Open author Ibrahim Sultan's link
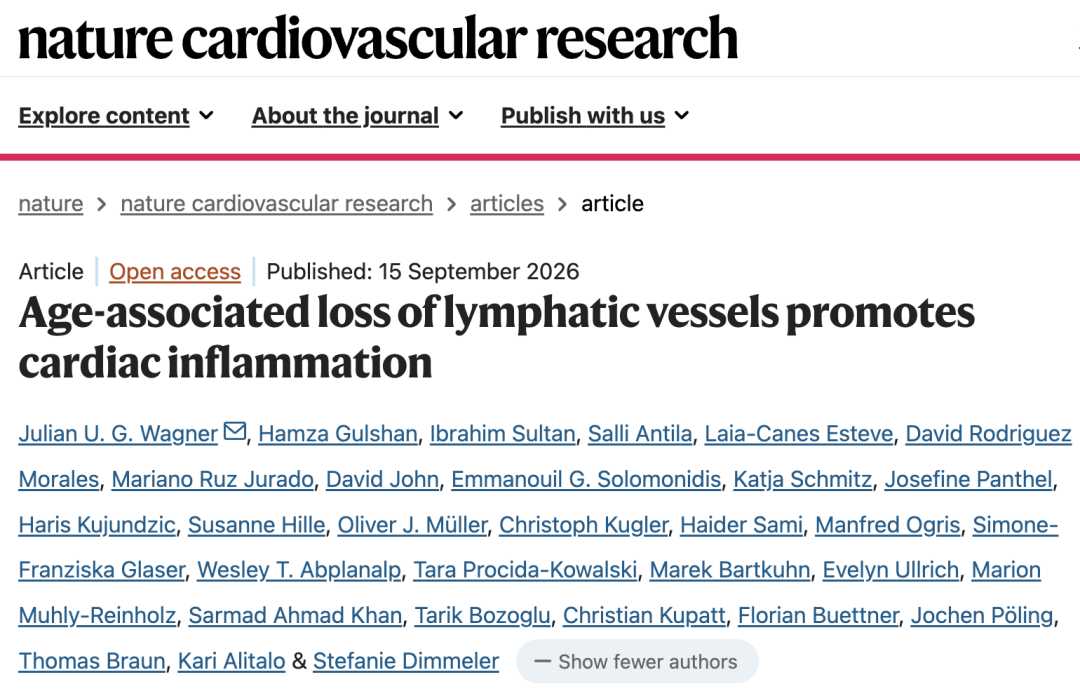The height and width of the screenshot is (696, 1080). pyautogui.click(x=502, y=433)
